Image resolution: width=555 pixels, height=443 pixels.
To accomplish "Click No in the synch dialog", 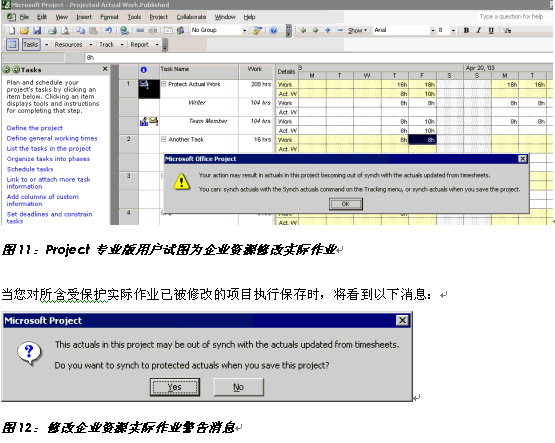I will coord(239,387).
